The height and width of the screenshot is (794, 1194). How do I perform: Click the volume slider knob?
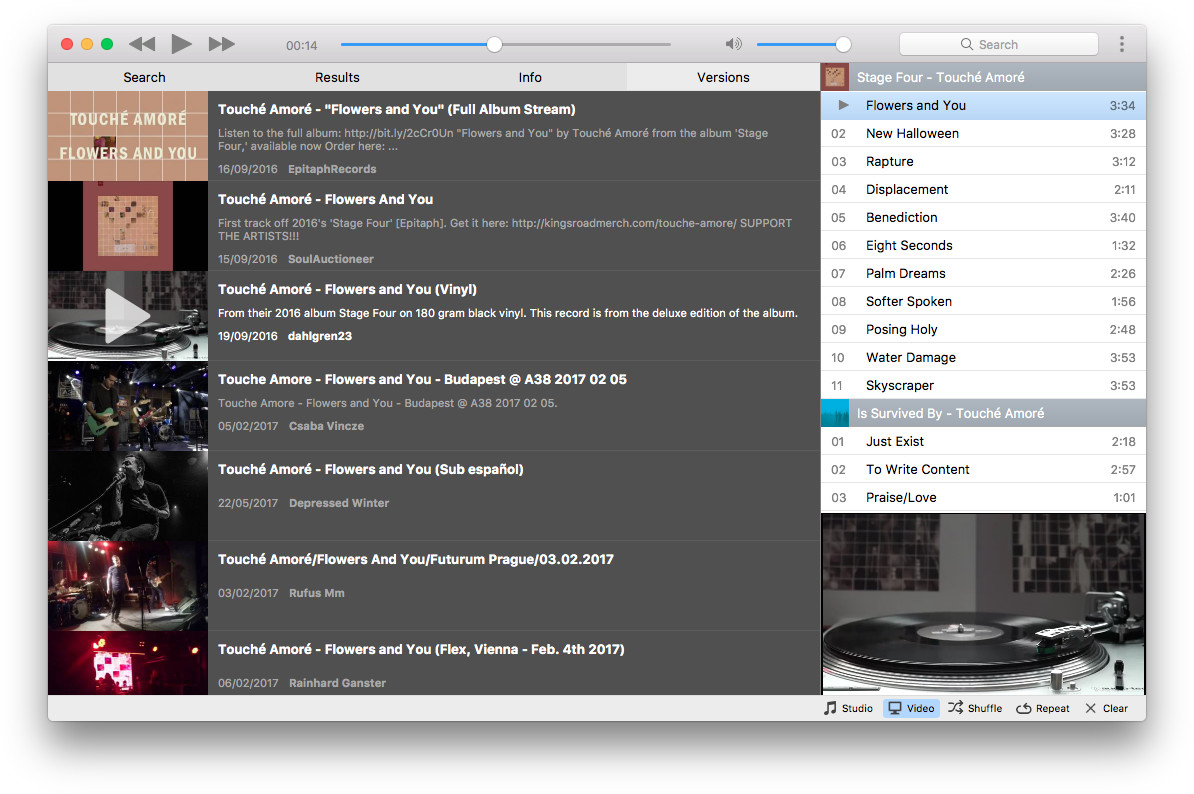click(843, 44)
